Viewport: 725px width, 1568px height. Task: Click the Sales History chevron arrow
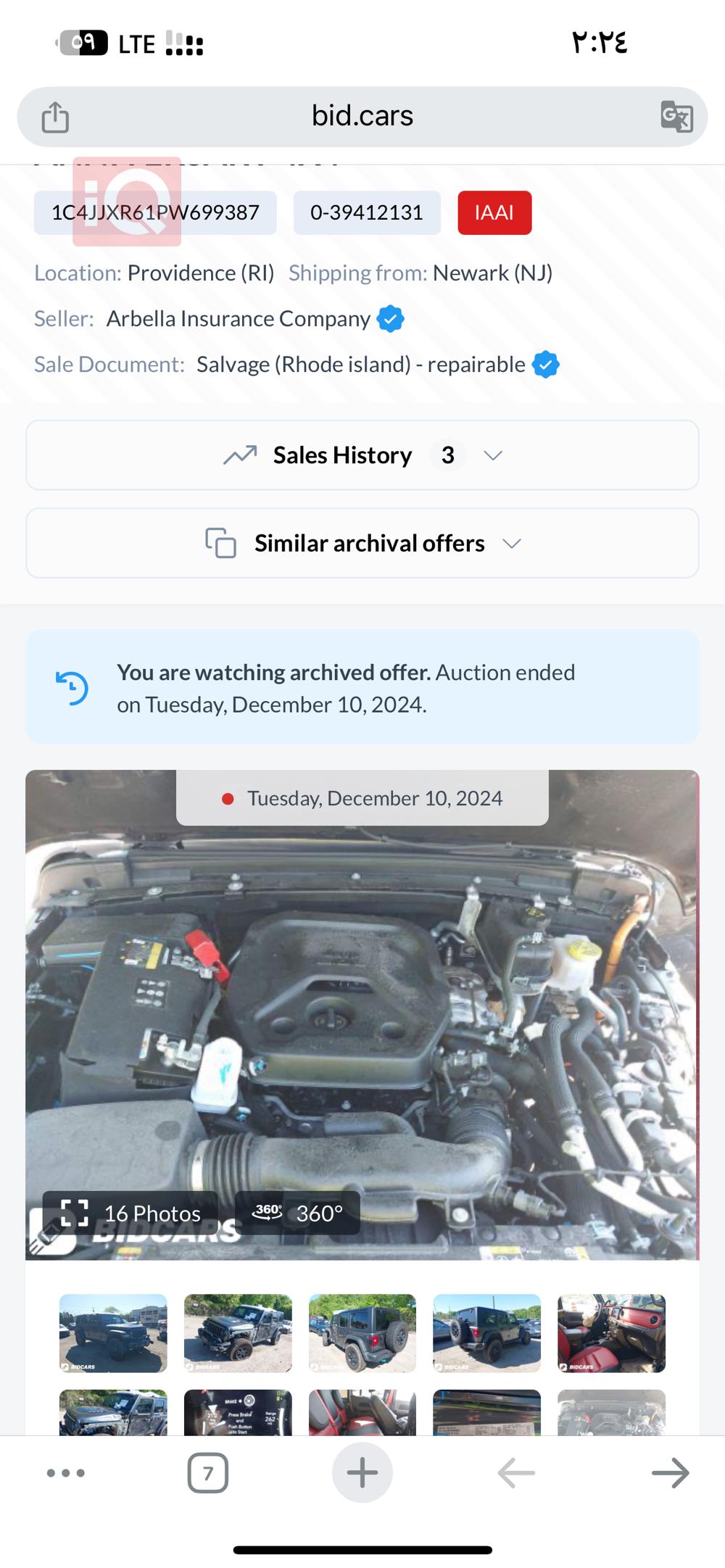(493, 455)
